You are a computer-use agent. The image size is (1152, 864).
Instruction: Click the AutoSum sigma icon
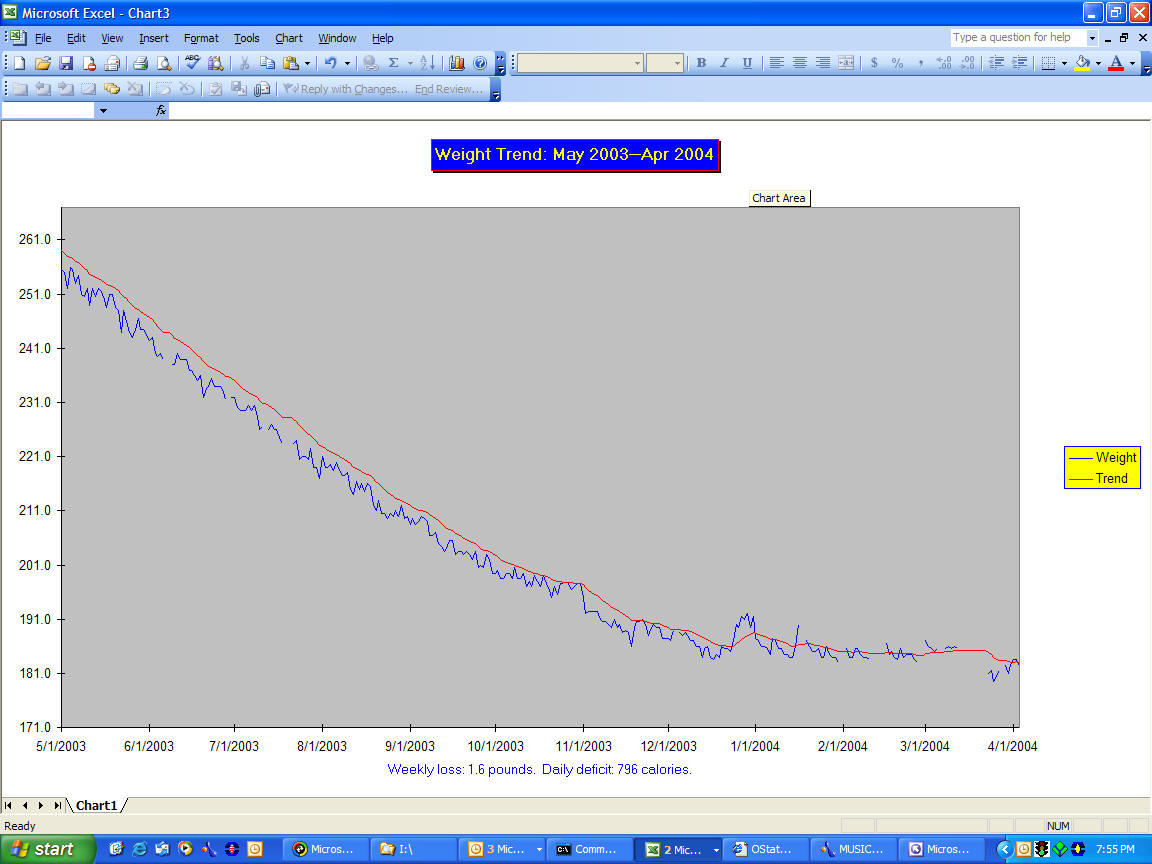(394, 64)
